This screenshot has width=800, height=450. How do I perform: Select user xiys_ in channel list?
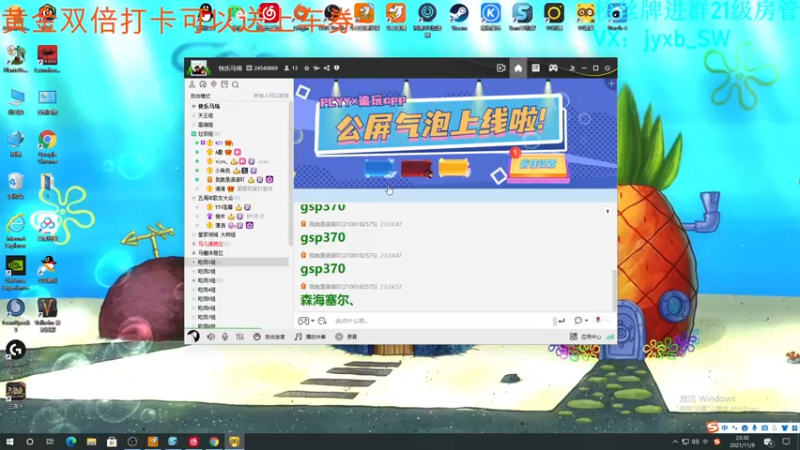221,161
